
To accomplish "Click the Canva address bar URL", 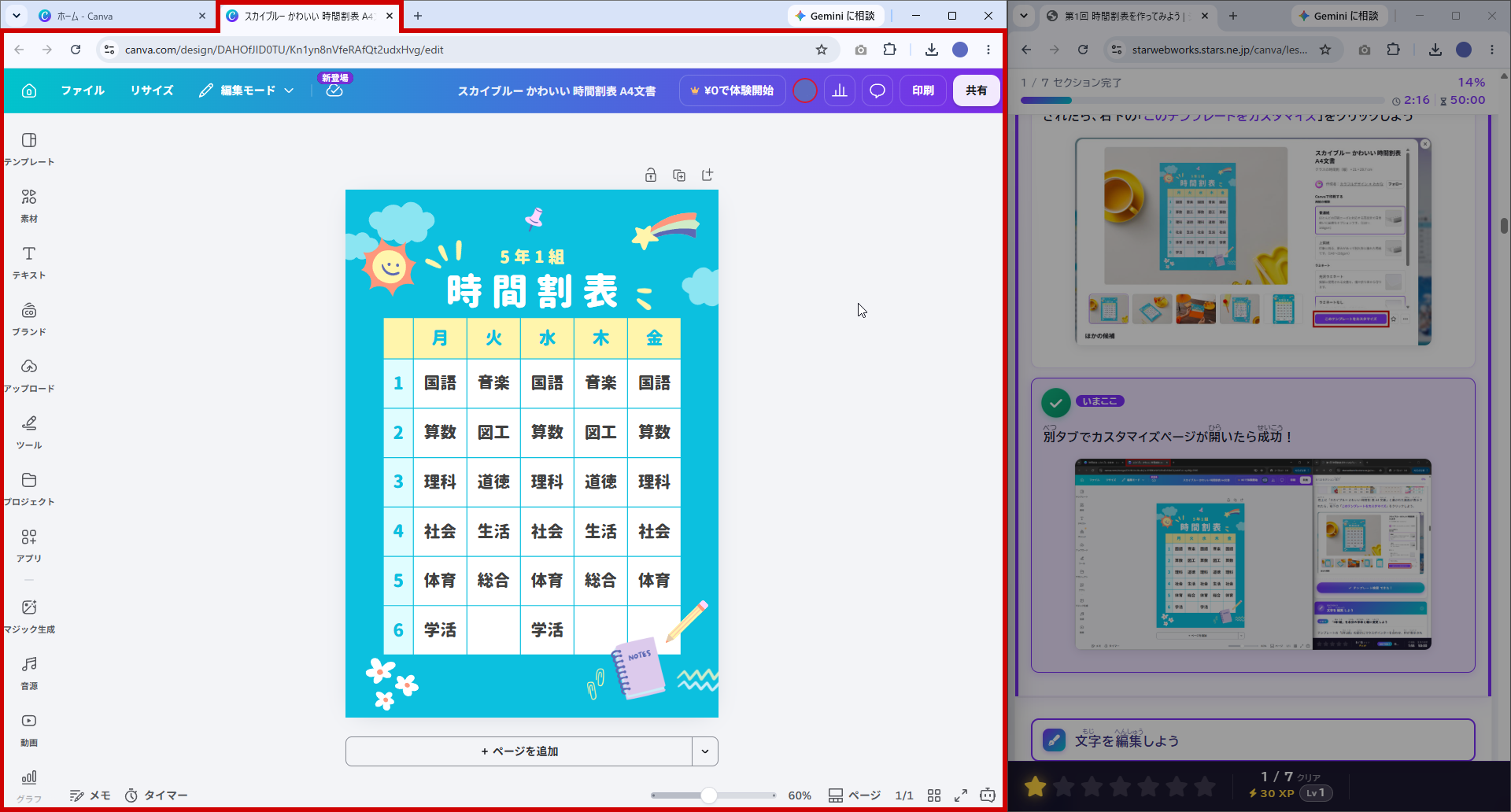I will click(x=284, y=50).
